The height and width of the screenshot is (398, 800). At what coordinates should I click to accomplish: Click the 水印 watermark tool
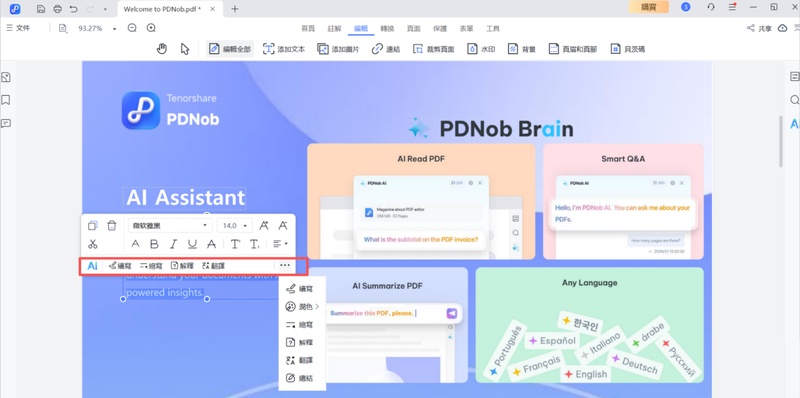click(481, 49)
